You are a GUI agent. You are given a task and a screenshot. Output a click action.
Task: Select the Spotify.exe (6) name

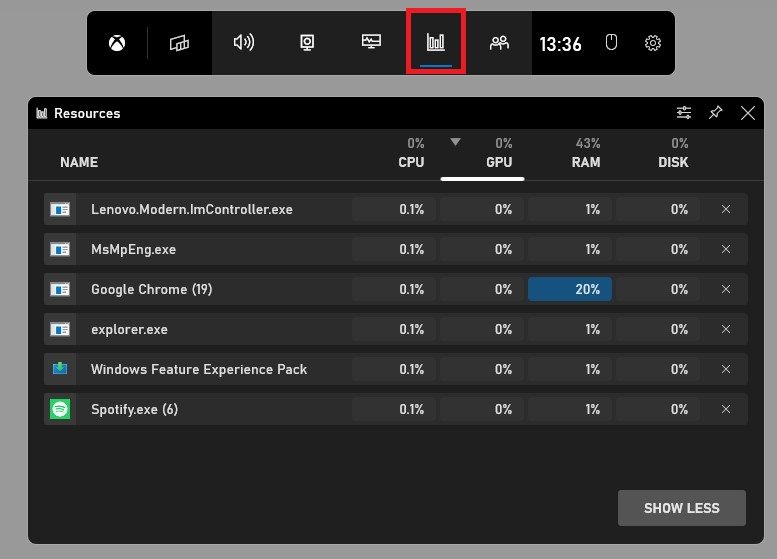coord(134,409)
